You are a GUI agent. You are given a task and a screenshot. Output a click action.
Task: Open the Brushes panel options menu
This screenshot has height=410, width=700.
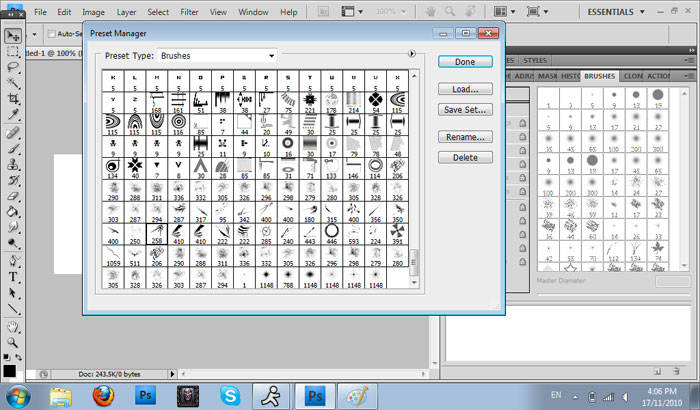click(x=688, y=76)
